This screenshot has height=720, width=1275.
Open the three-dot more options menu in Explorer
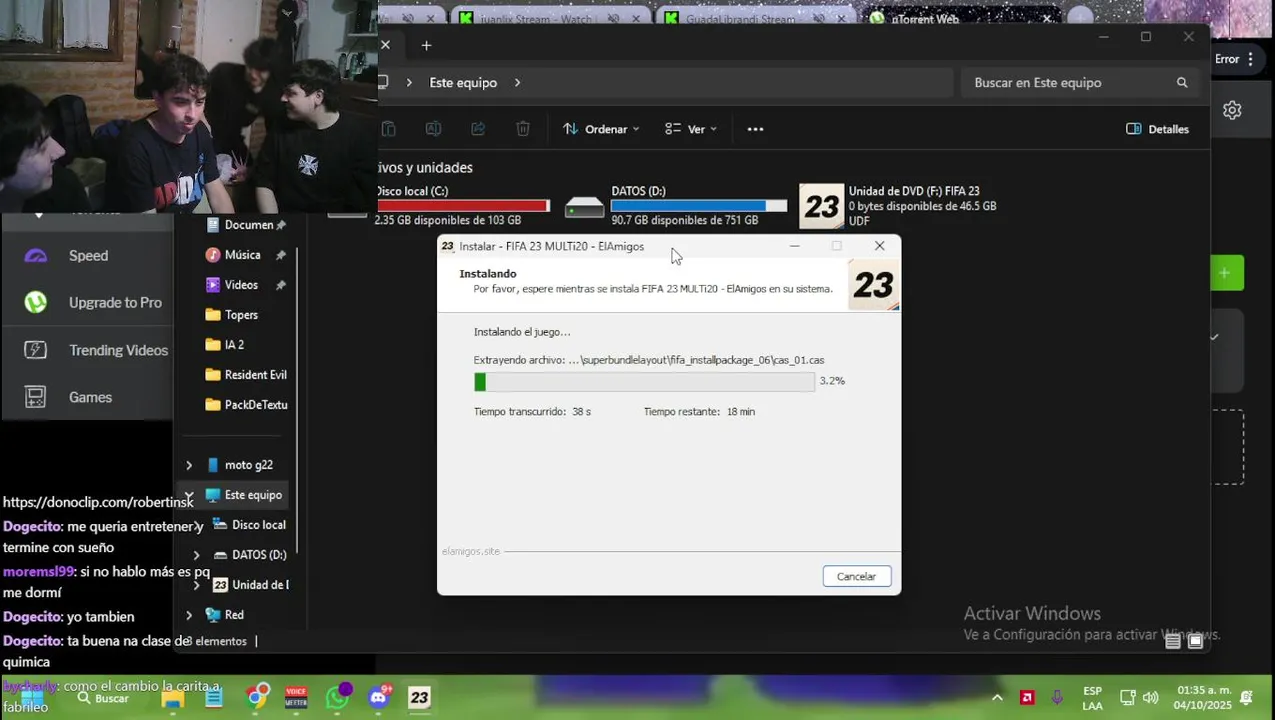755,129
